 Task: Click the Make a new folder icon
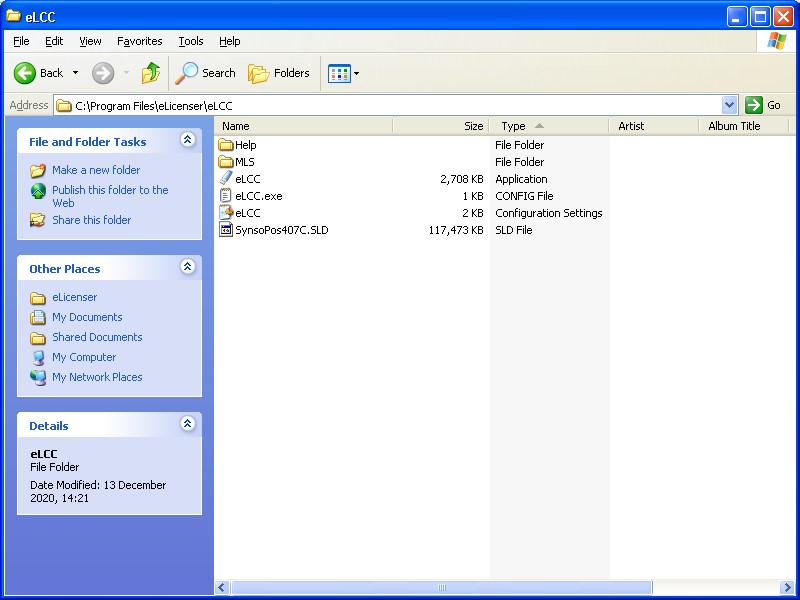tap(38, 170)
